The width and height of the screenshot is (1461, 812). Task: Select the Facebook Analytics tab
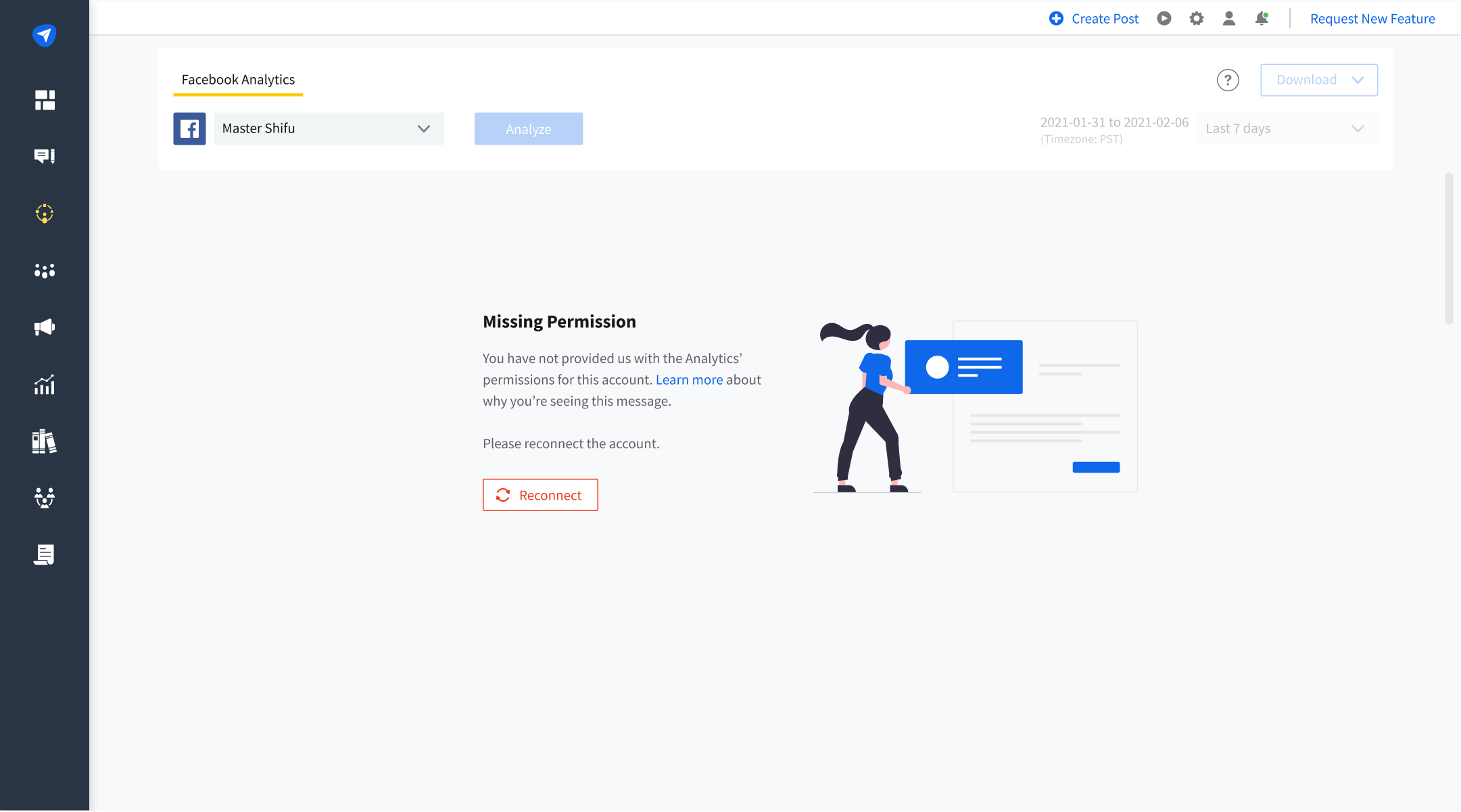[x=238, y=80]
